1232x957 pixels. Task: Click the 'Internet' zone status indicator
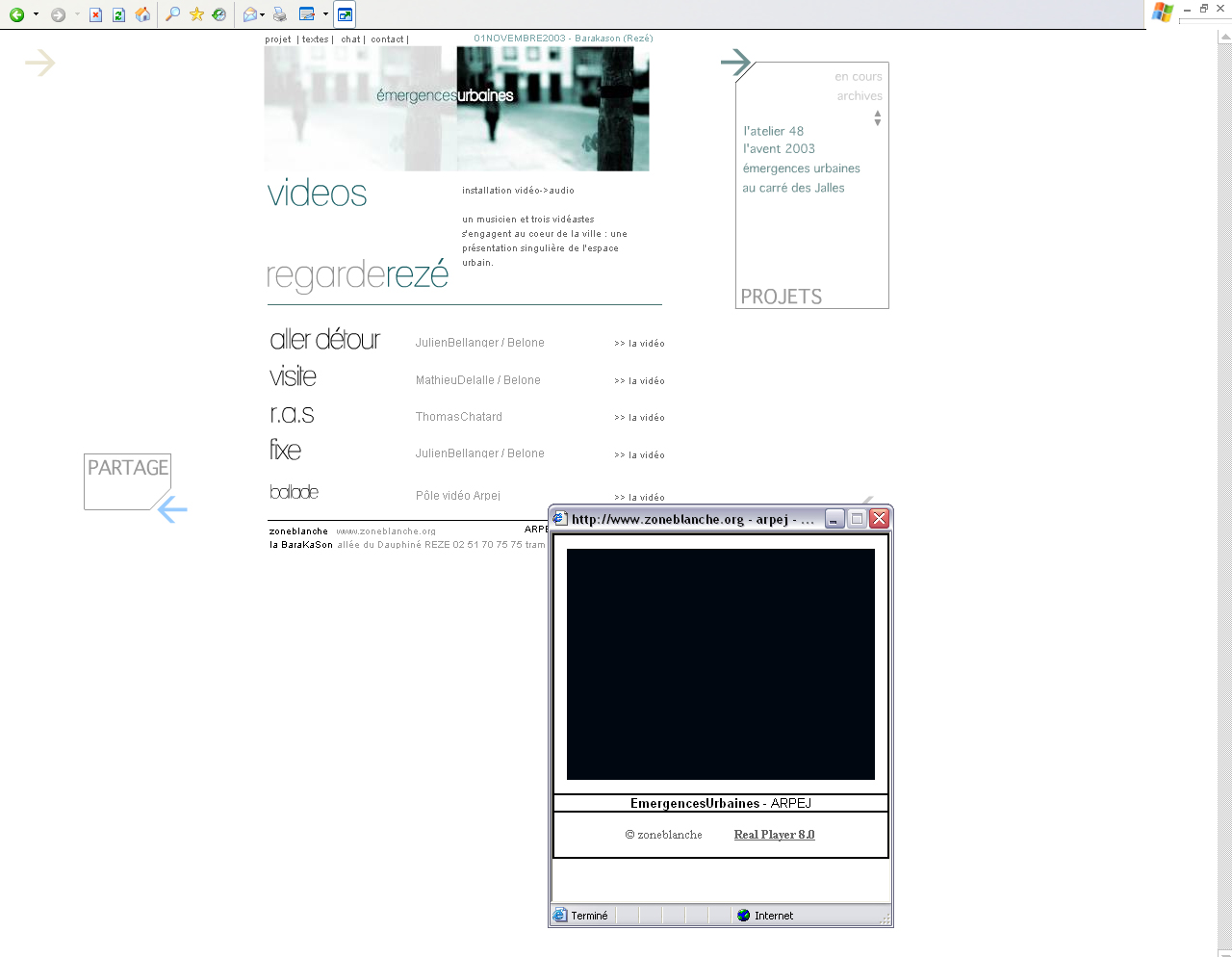[765, 916]
